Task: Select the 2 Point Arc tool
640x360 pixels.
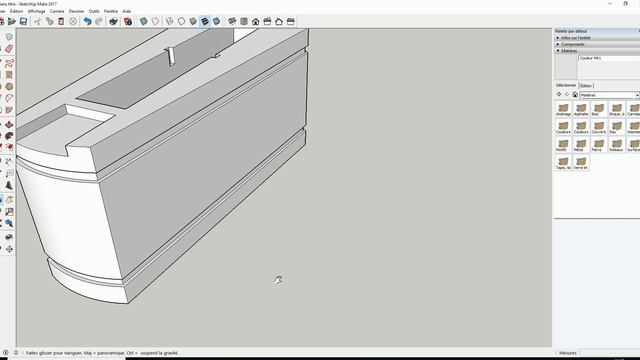Action: click(x=9, y=98)
